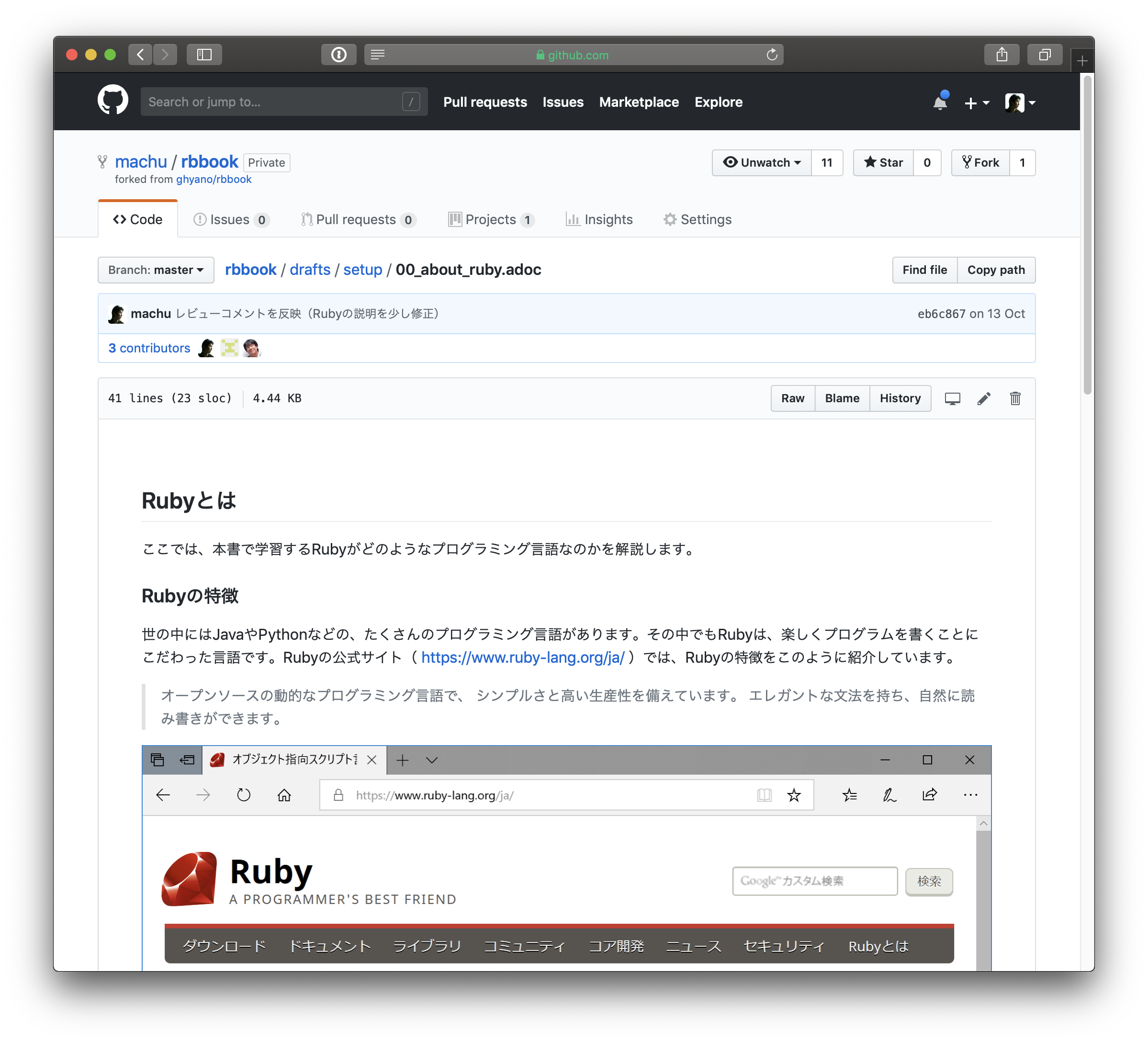The height and width of the screenshot is (1042, 1148).
Task: Expand the Unwatch dropdown
Action: (x=762, y=163)
